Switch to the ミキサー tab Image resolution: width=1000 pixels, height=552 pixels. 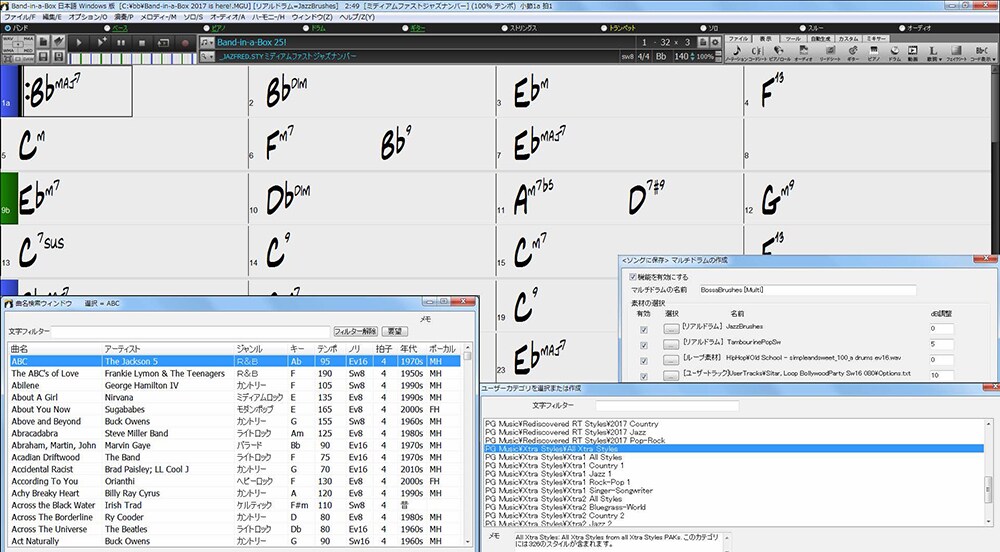tap(875, 38)
